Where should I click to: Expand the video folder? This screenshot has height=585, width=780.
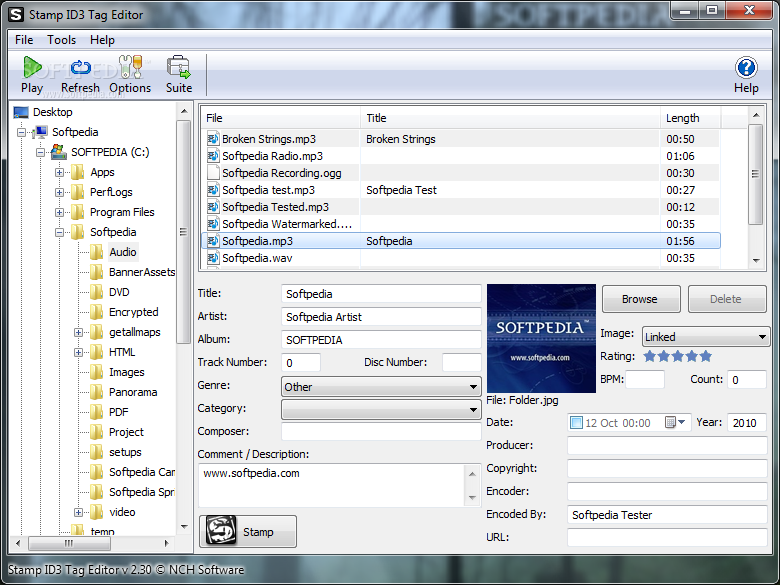point(78,512)
